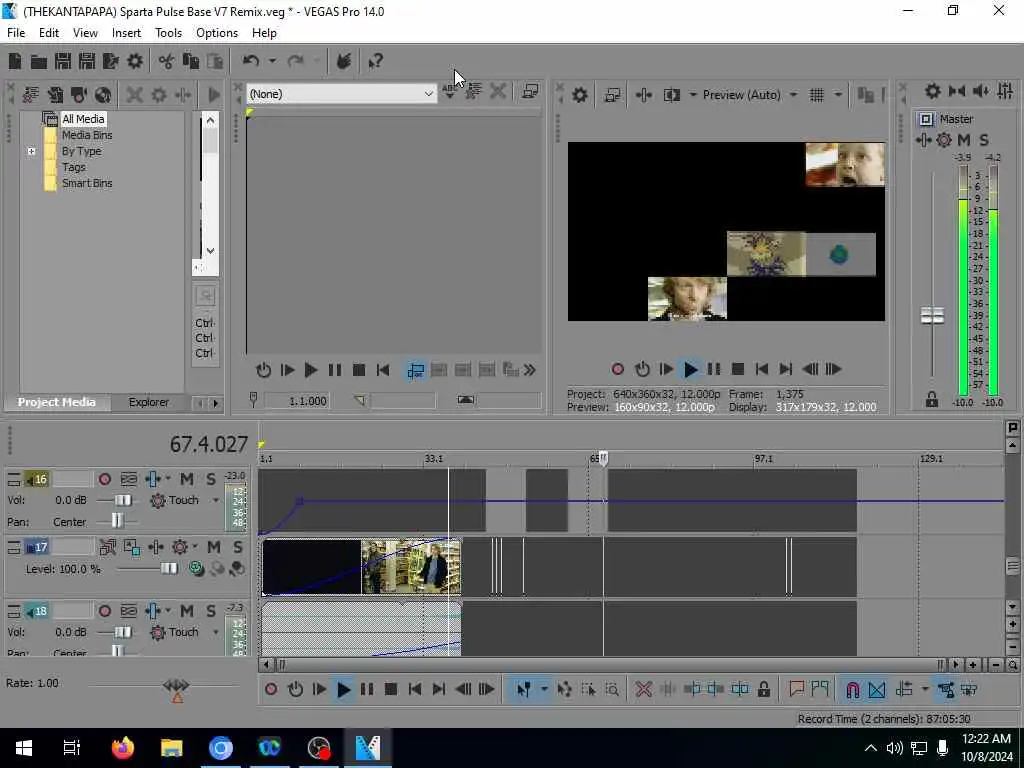Open the Split Screen View dropdown arrow
The width and height of the screenshot is (1024, 768).
pos(693,95)
